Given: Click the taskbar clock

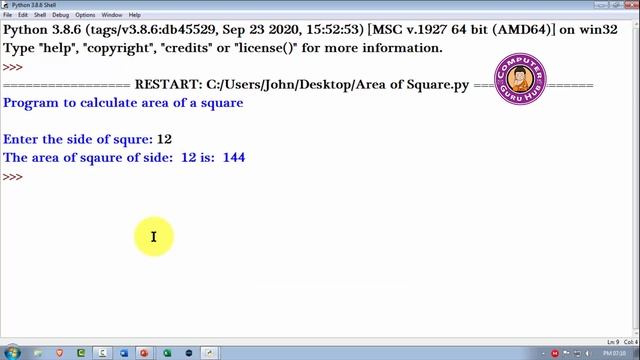Looking at the screenshot, I should 614,353.
